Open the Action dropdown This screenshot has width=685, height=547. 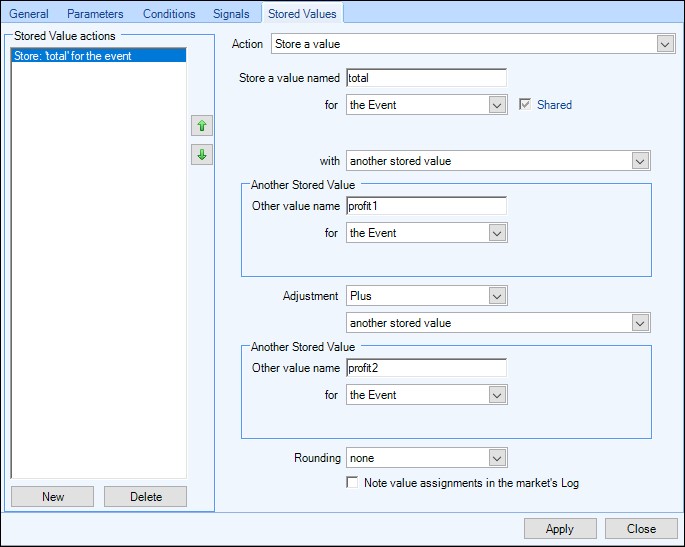tap(473, 44)
